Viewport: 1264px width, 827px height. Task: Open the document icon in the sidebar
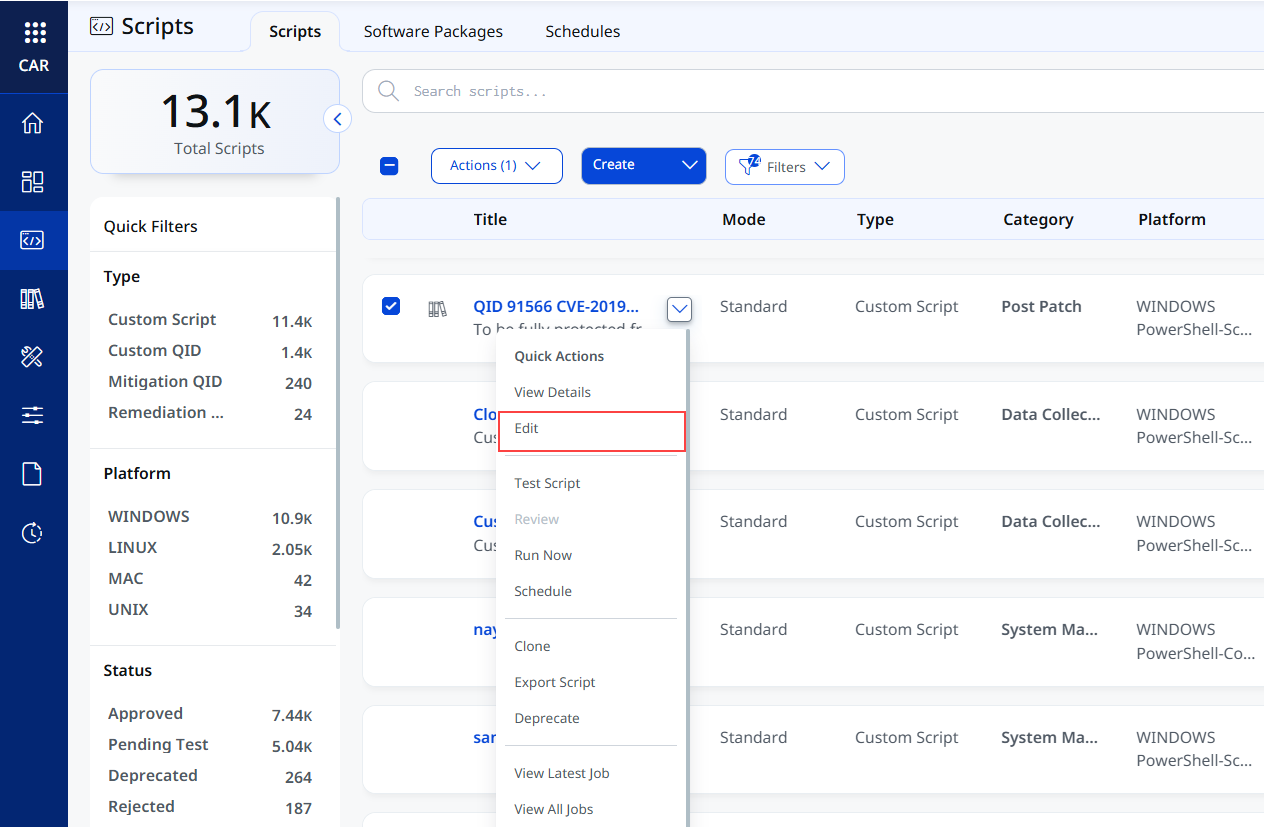point(33,474)
